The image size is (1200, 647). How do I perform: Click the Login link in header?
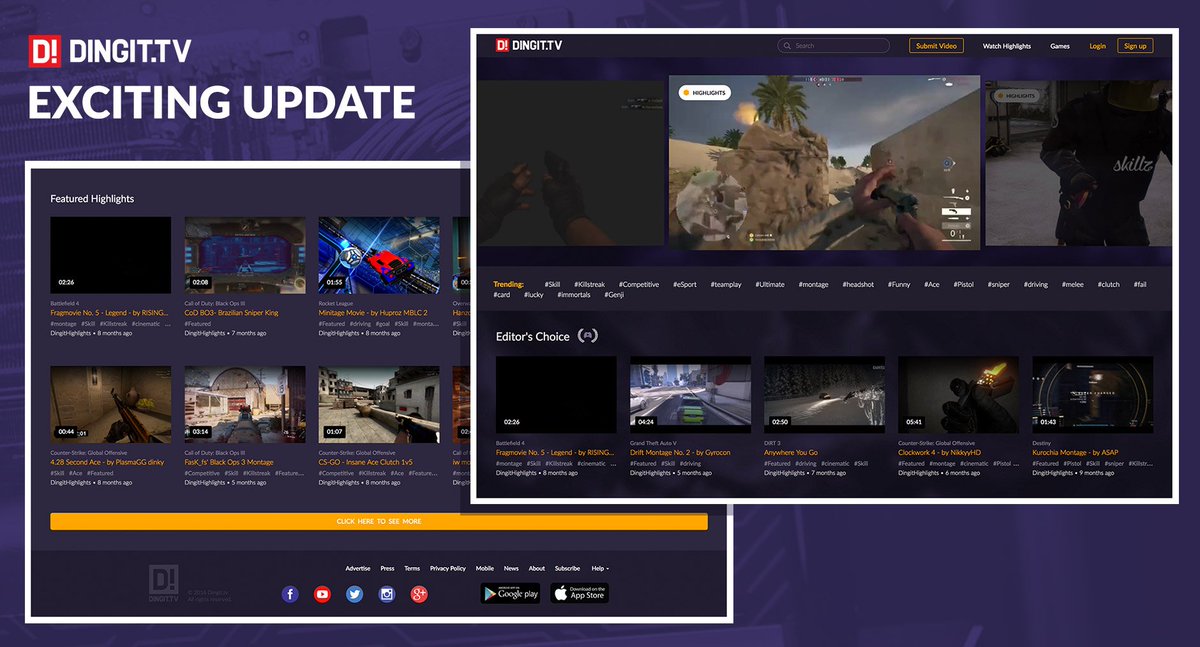pyautogui.click(x=1098, y=46)
